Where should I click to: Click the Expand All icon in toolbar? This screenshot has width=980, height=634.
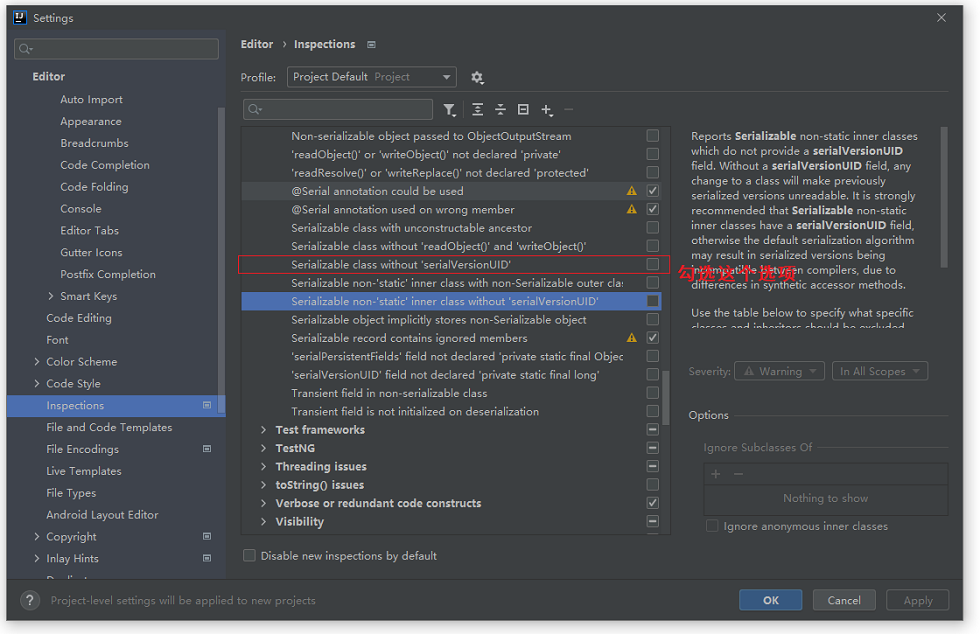pyautogui.click(x=478, y=110)
